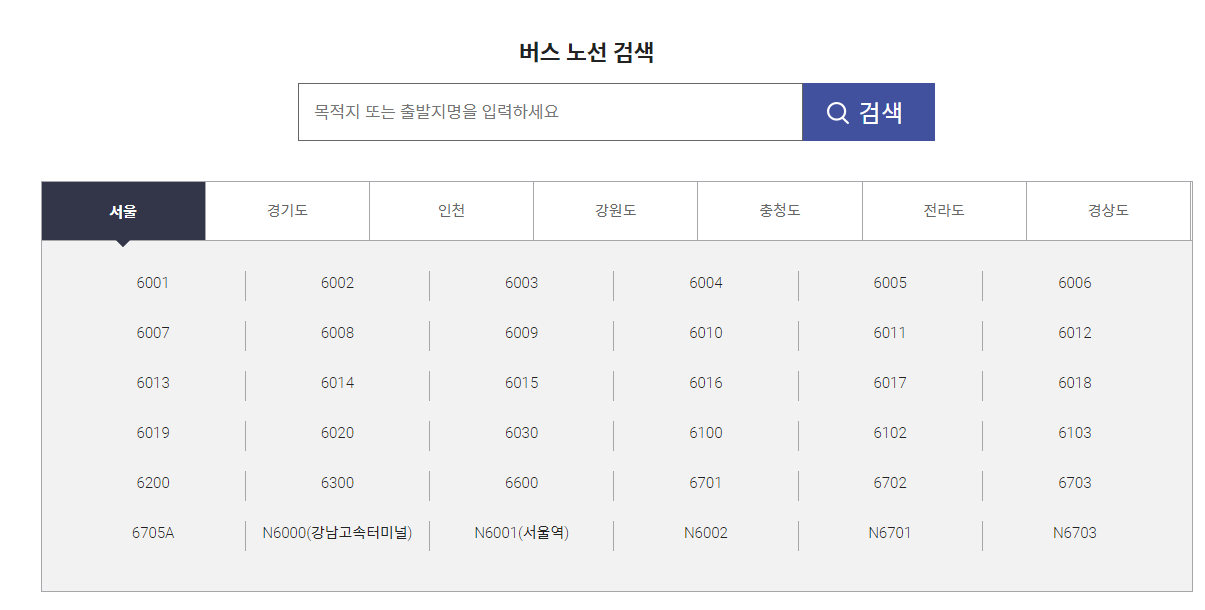Open bus route 6100
Viewport: 1205px width, 610px height.
click(x=706, y=433)
